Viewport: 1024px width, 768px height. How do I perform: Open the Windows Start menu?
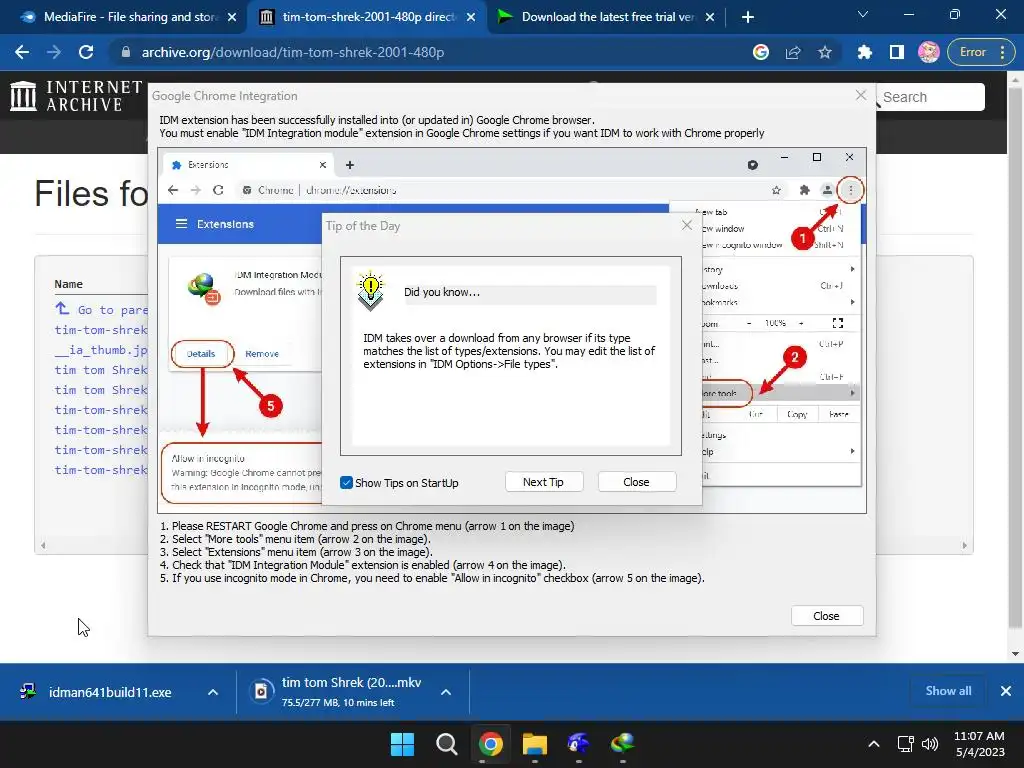[402, 744]
